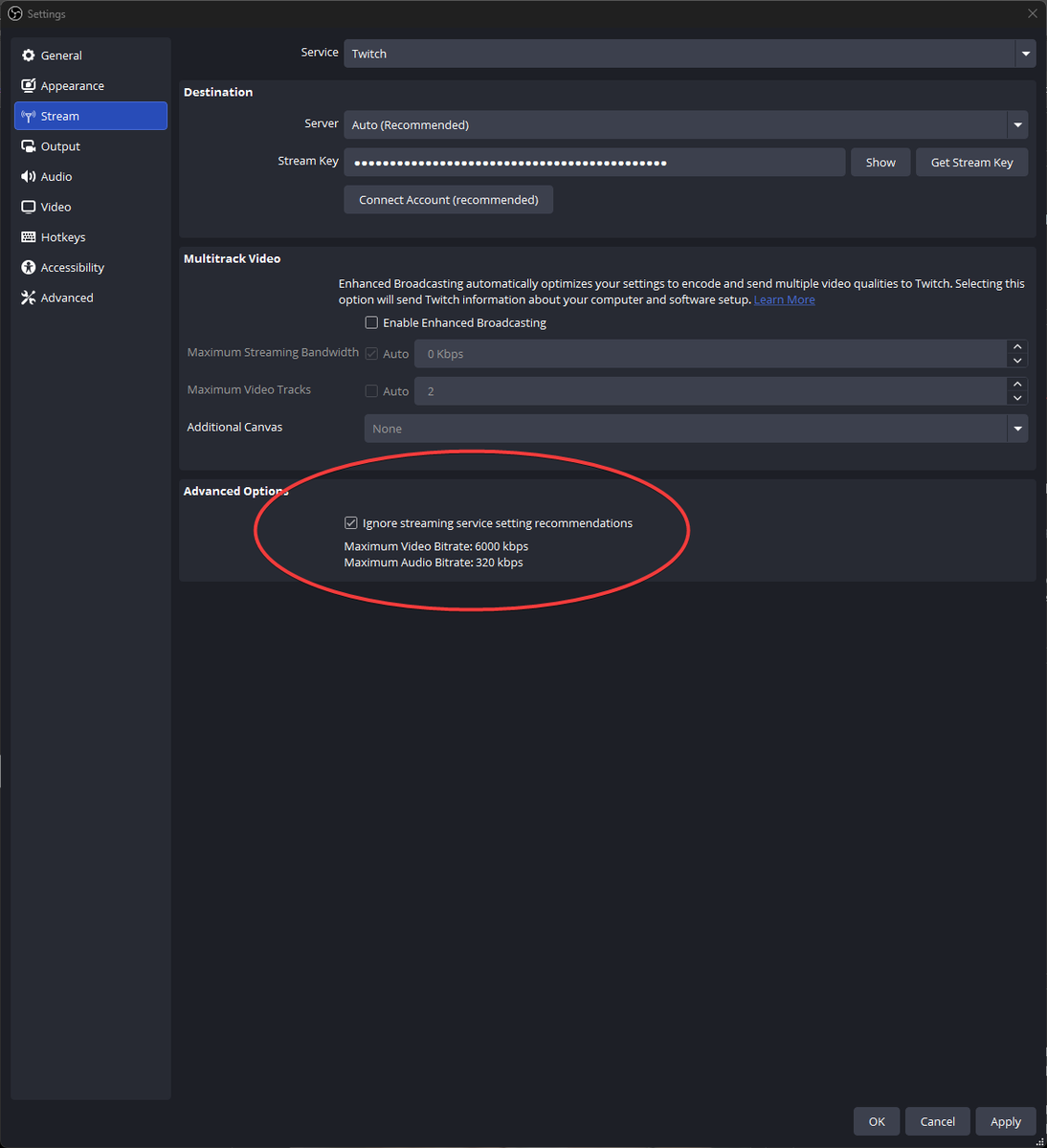Decrease Maximum Streaming Bandwidth with down arrow
Screen dimensions: 1047x1148
tap(1017, 361)
